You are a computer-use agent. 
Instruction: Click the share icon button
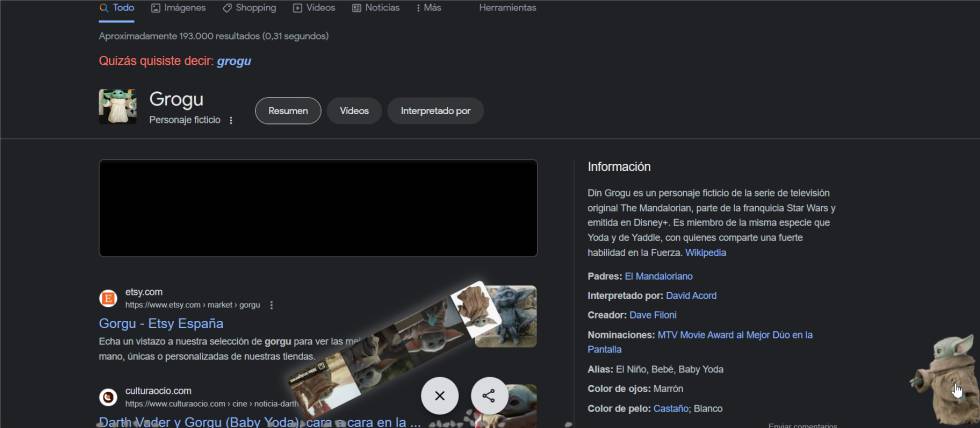tap(489, 396)
